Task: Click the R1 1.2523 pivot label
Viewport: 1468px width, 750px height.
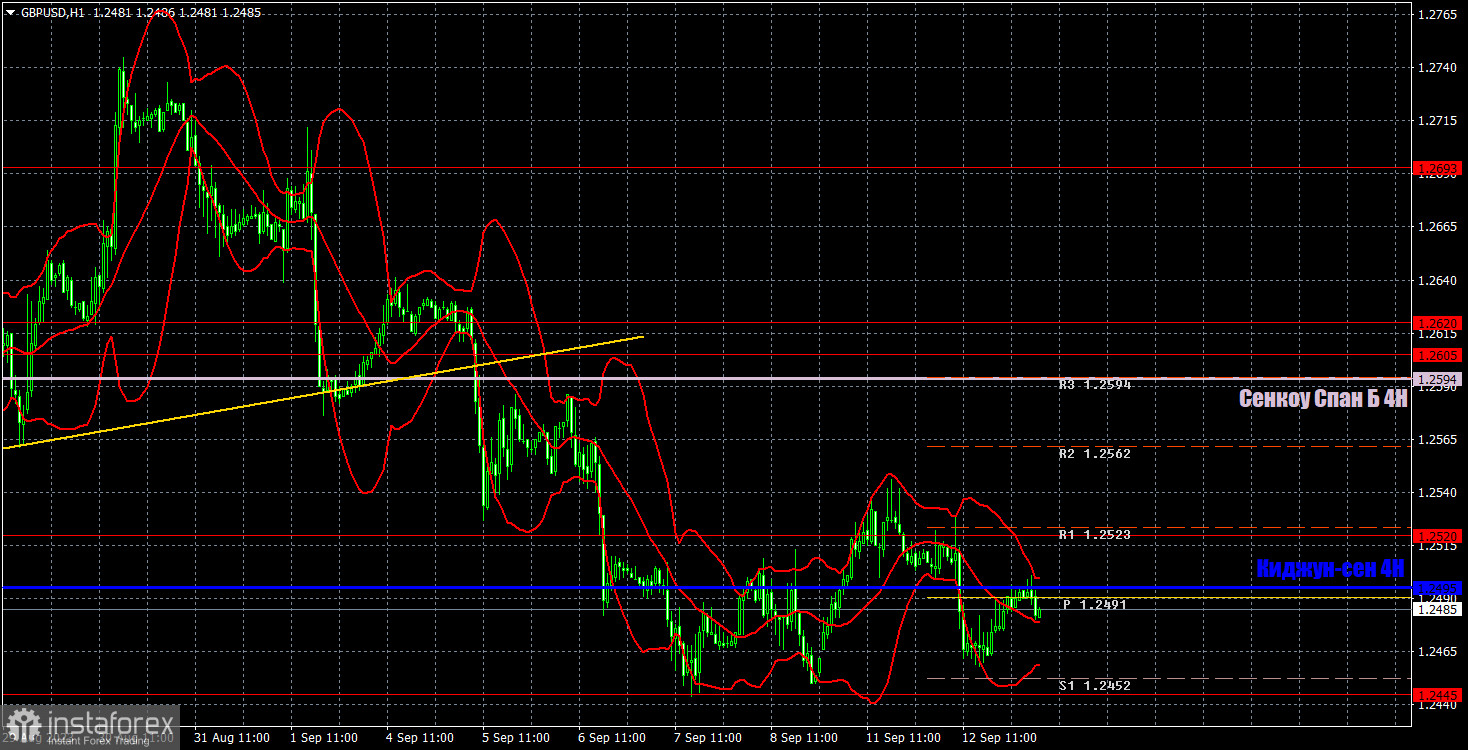Action: click(1095, 536)
